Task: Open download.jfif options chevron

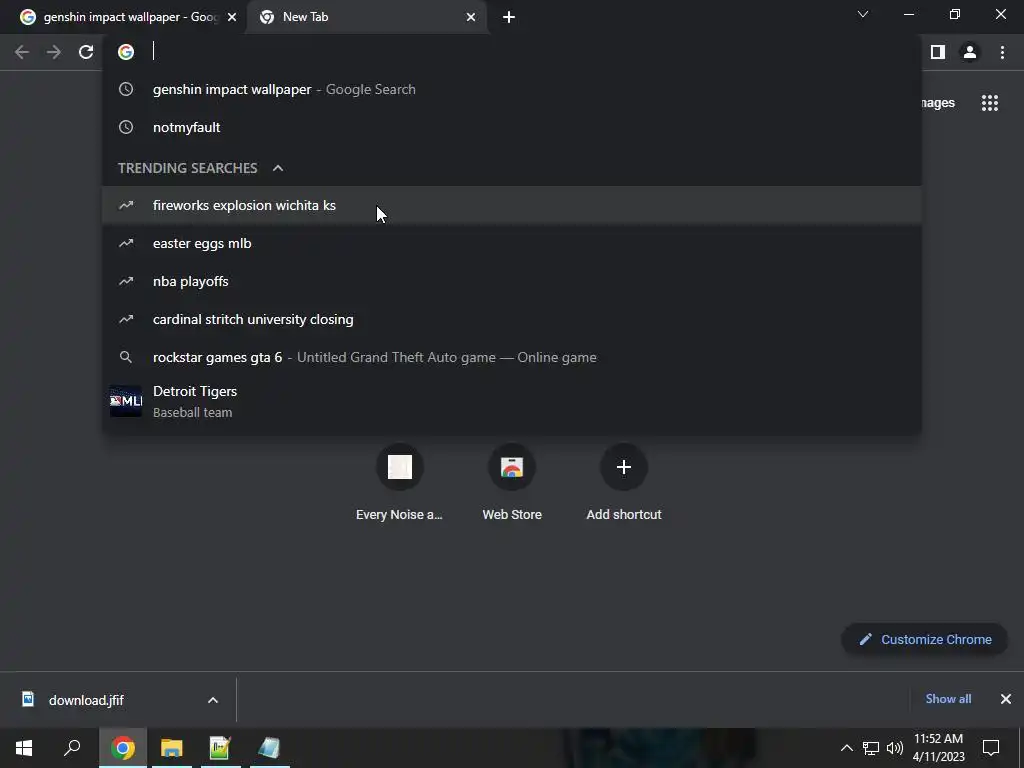Action: [x=213, y=700]
